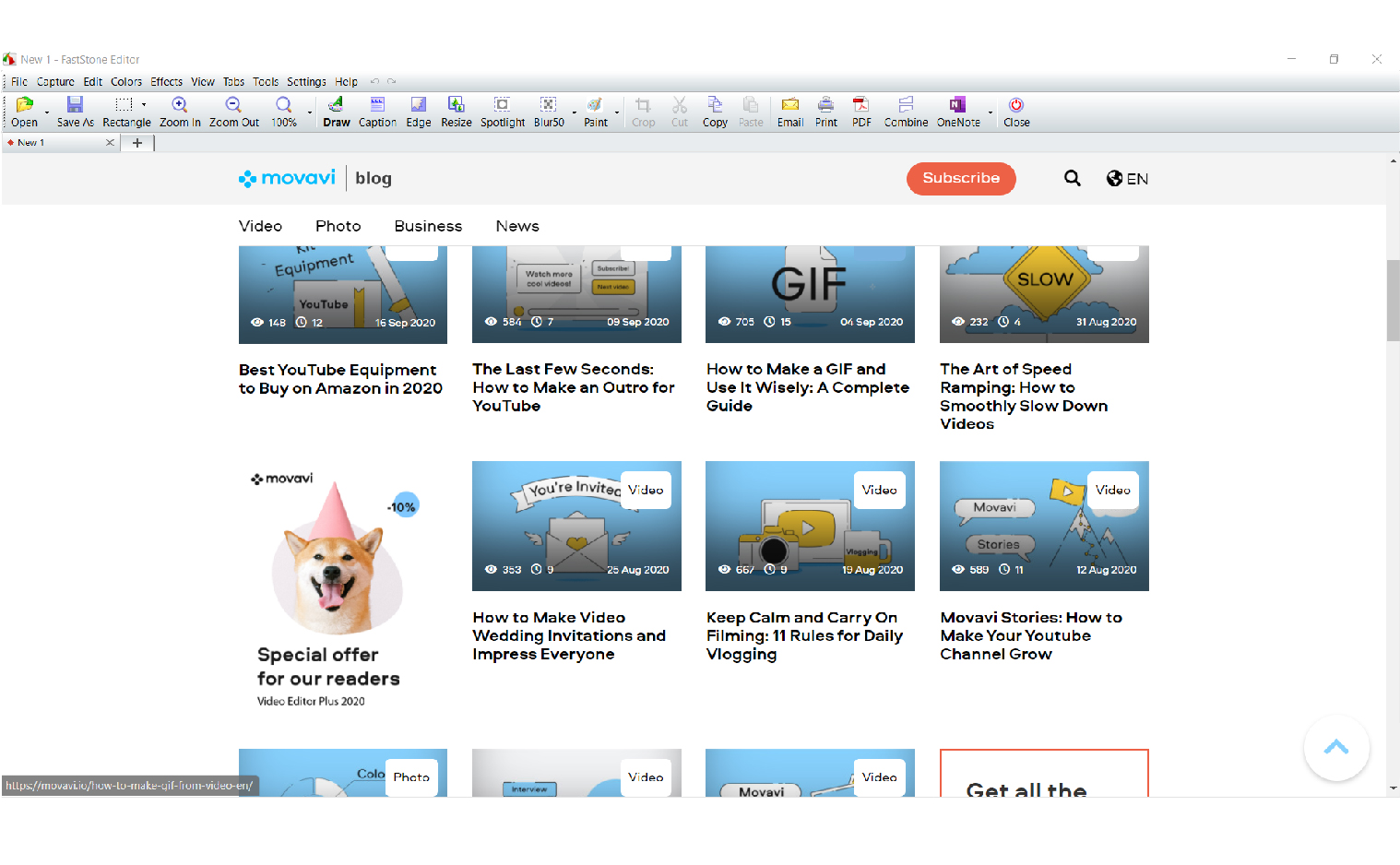Image resolution: width=1400 pixels, height=865 pixels.
Task: Click the Movavi Stories article thumbnail
Action: [x=1044, y=526]
